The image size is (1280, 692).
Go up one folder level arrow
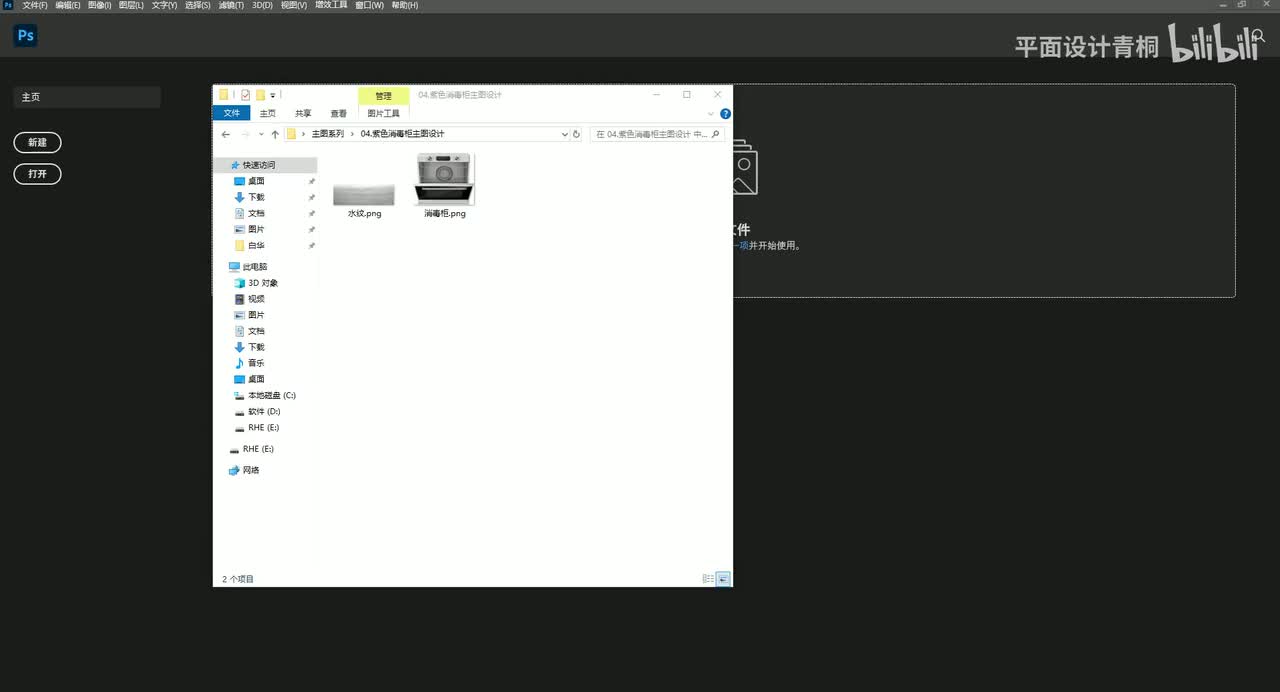point(275,134)
